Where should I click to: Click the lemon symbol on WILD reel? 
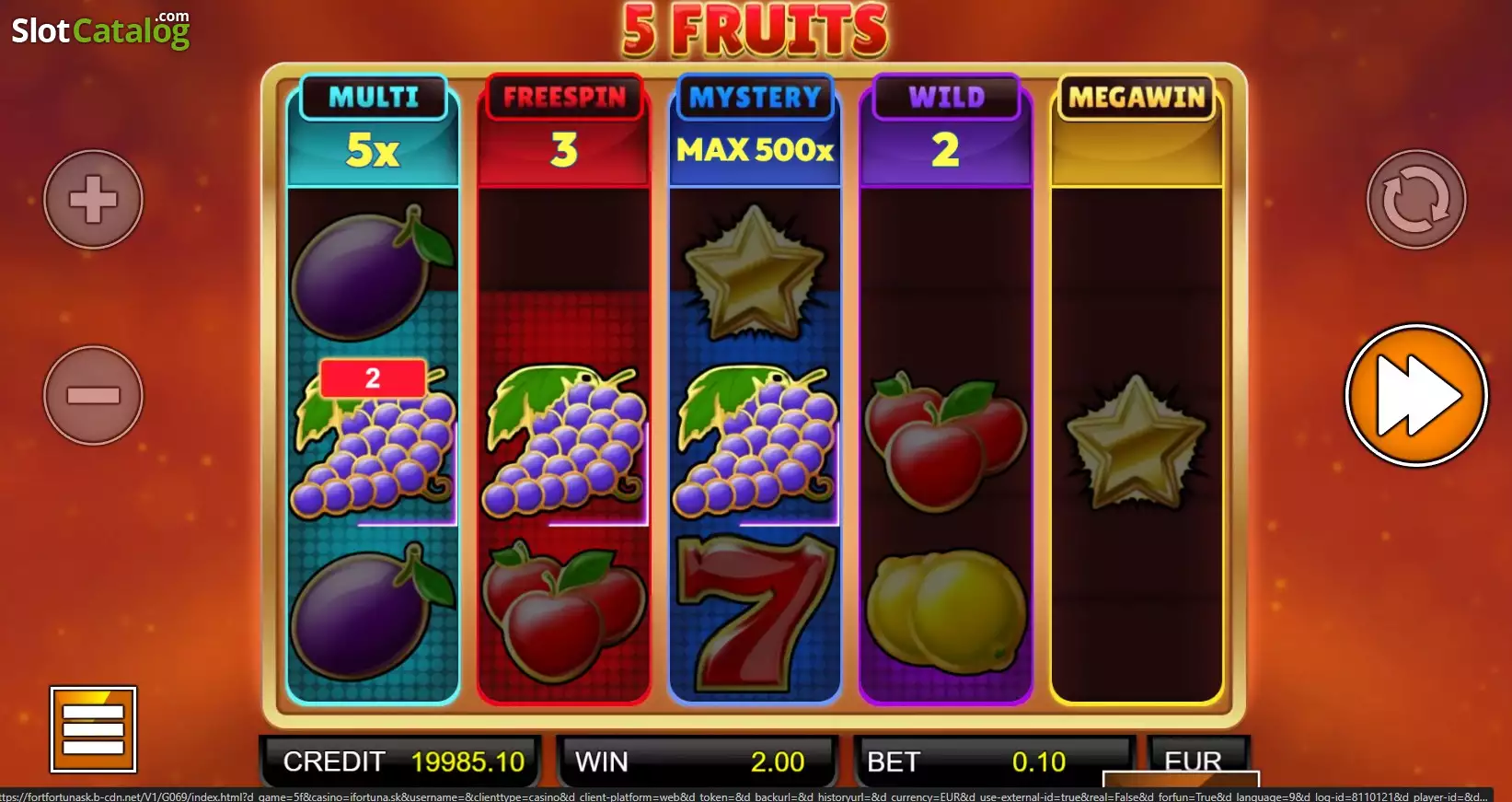coord(946,610)
